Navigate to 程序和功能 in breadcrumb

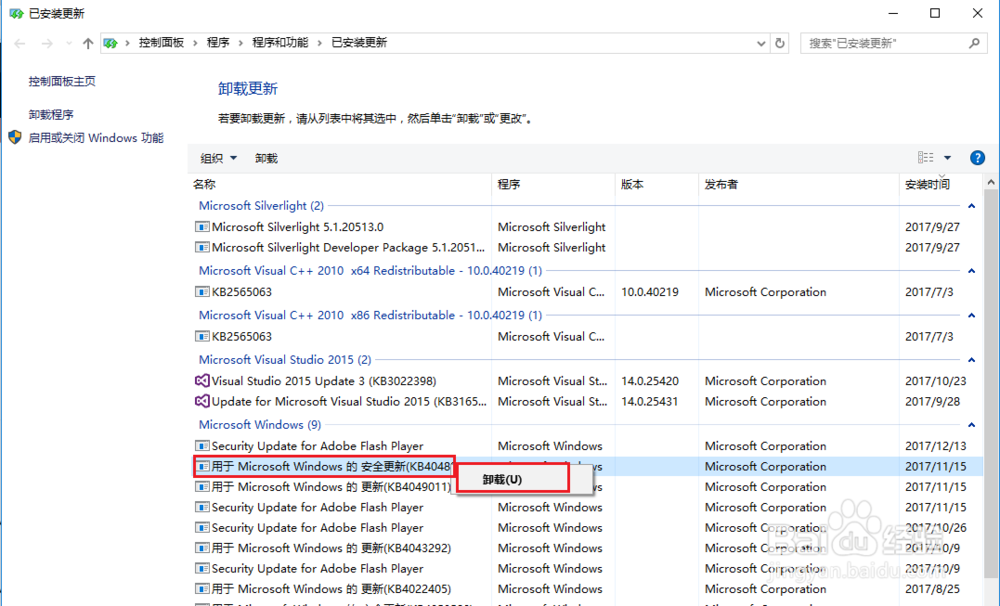280,43
